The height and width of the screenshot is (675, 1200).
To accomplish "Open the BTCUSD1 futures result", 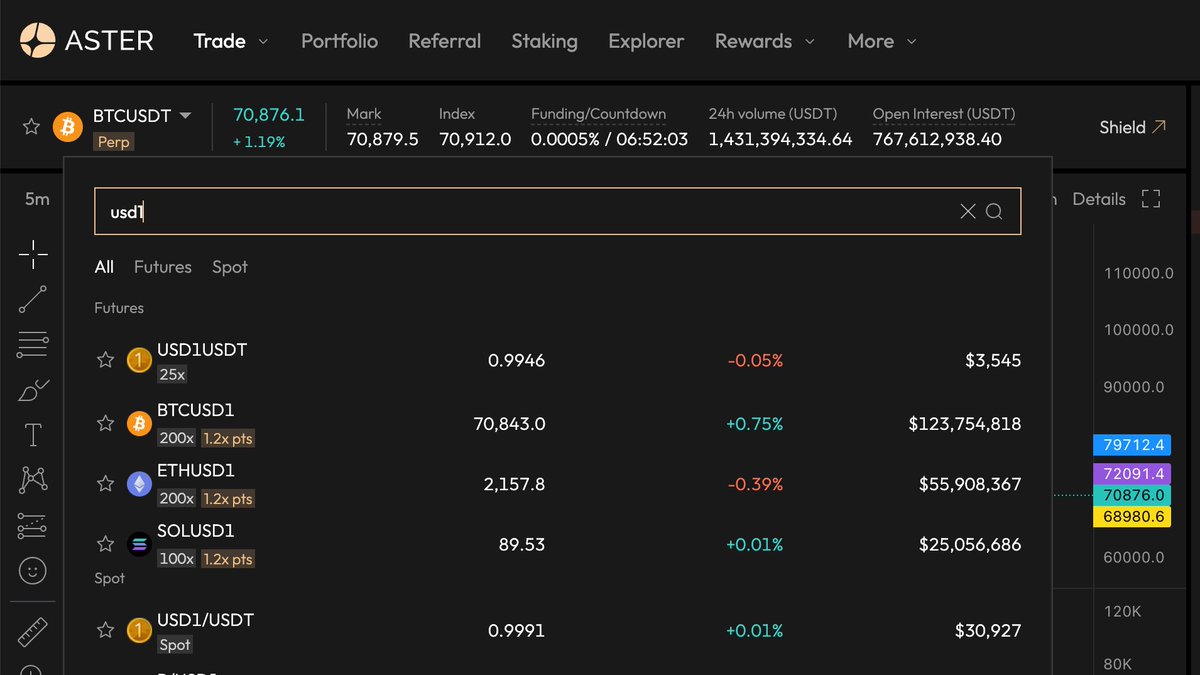I will pyautogui.click(x=558, y=424).
